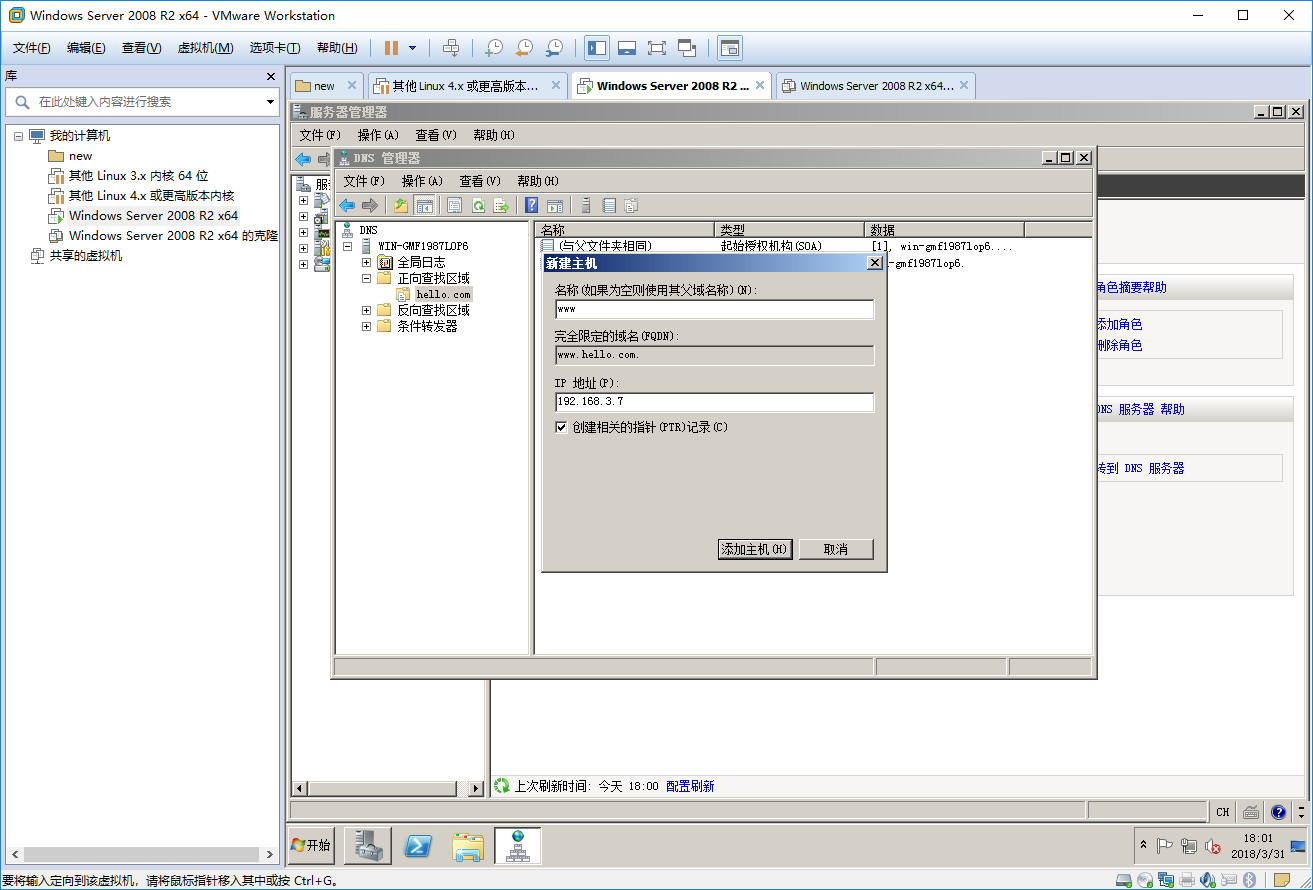This screenshot has height=890, width=1313.
Task: Take a snapshot using VMware snapshot icon
Action: [x=493, y=47]
